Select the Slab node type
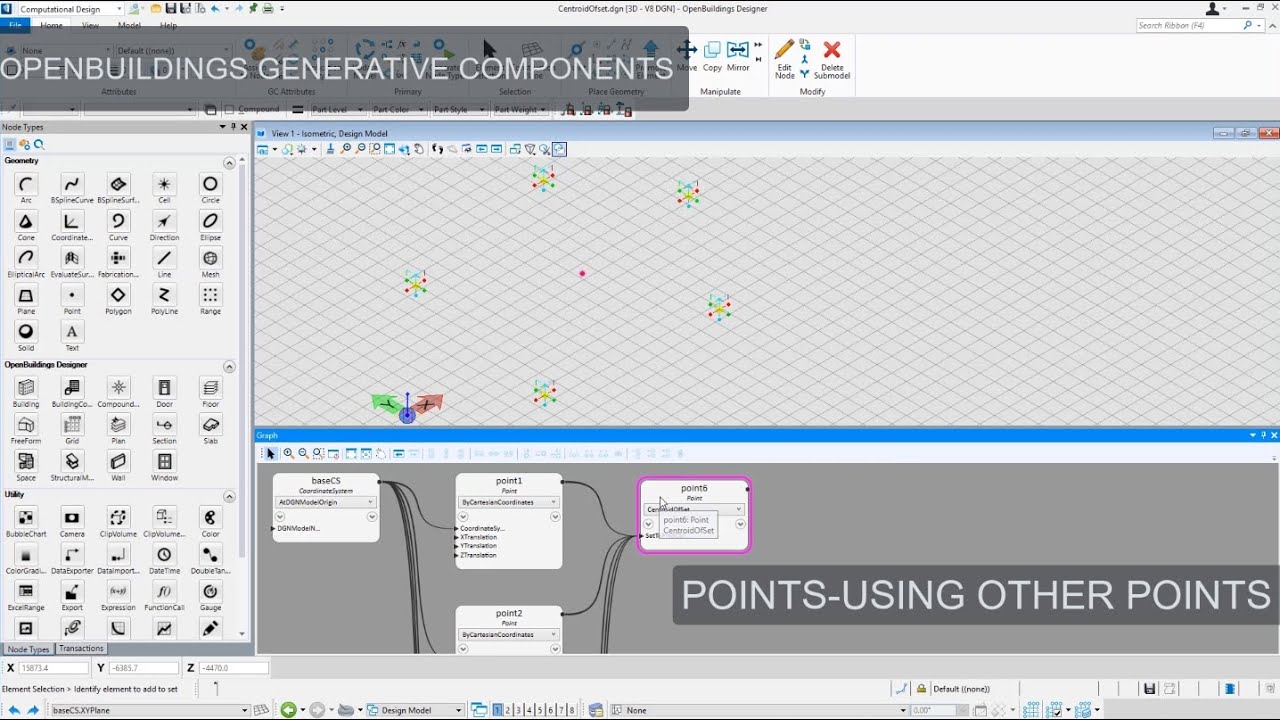The height and width of the screenshot is (720, 1280). pyautogui.click(x=210, y=429)
